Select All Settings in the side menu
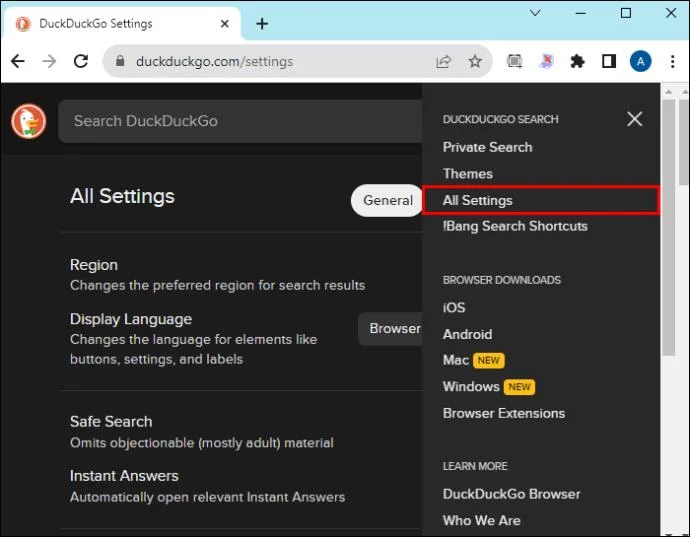The image size is (690, 537). (x=541, y=201)
